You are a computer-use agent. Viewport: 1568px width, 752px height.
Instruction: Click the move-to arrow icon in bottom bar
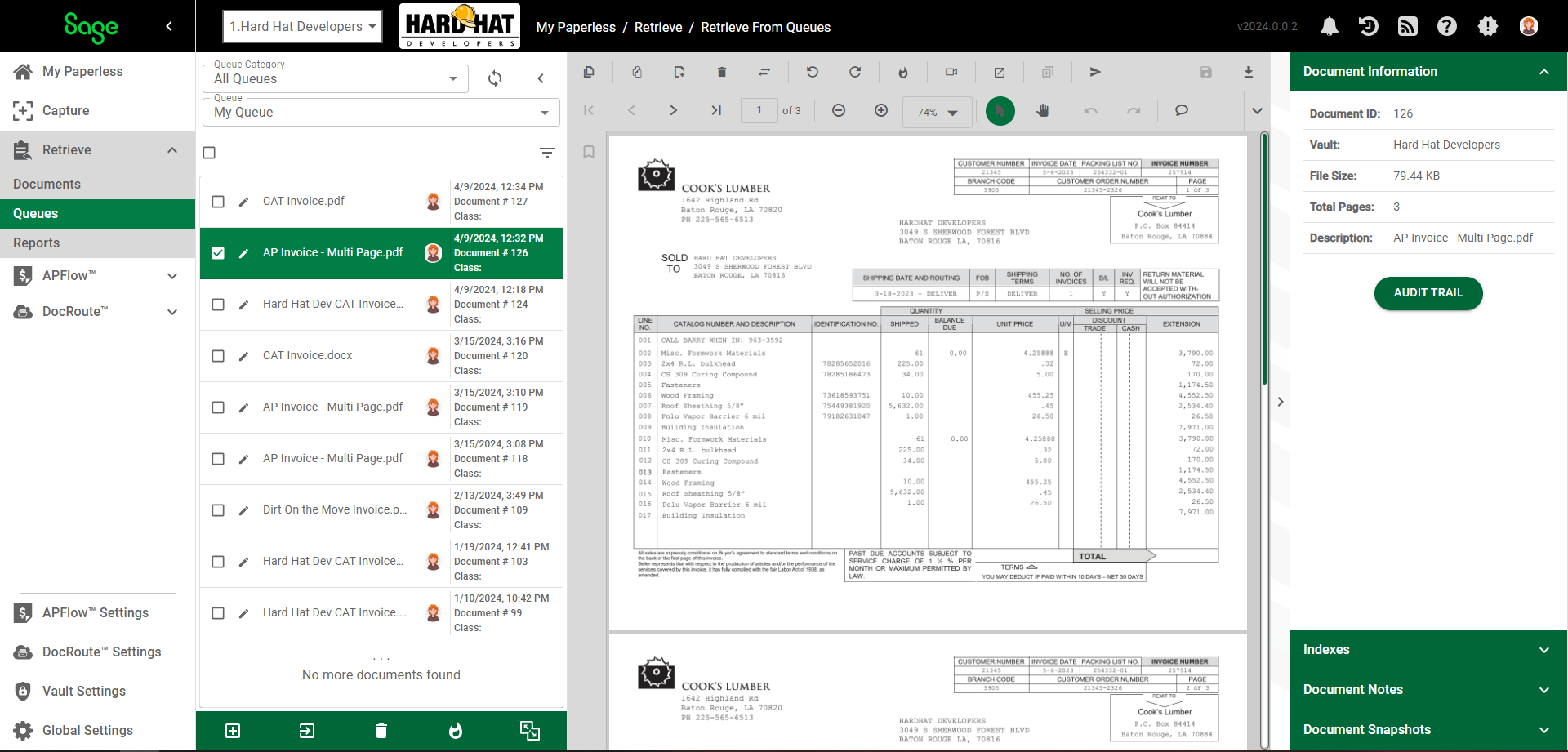[x=307, y=731]
